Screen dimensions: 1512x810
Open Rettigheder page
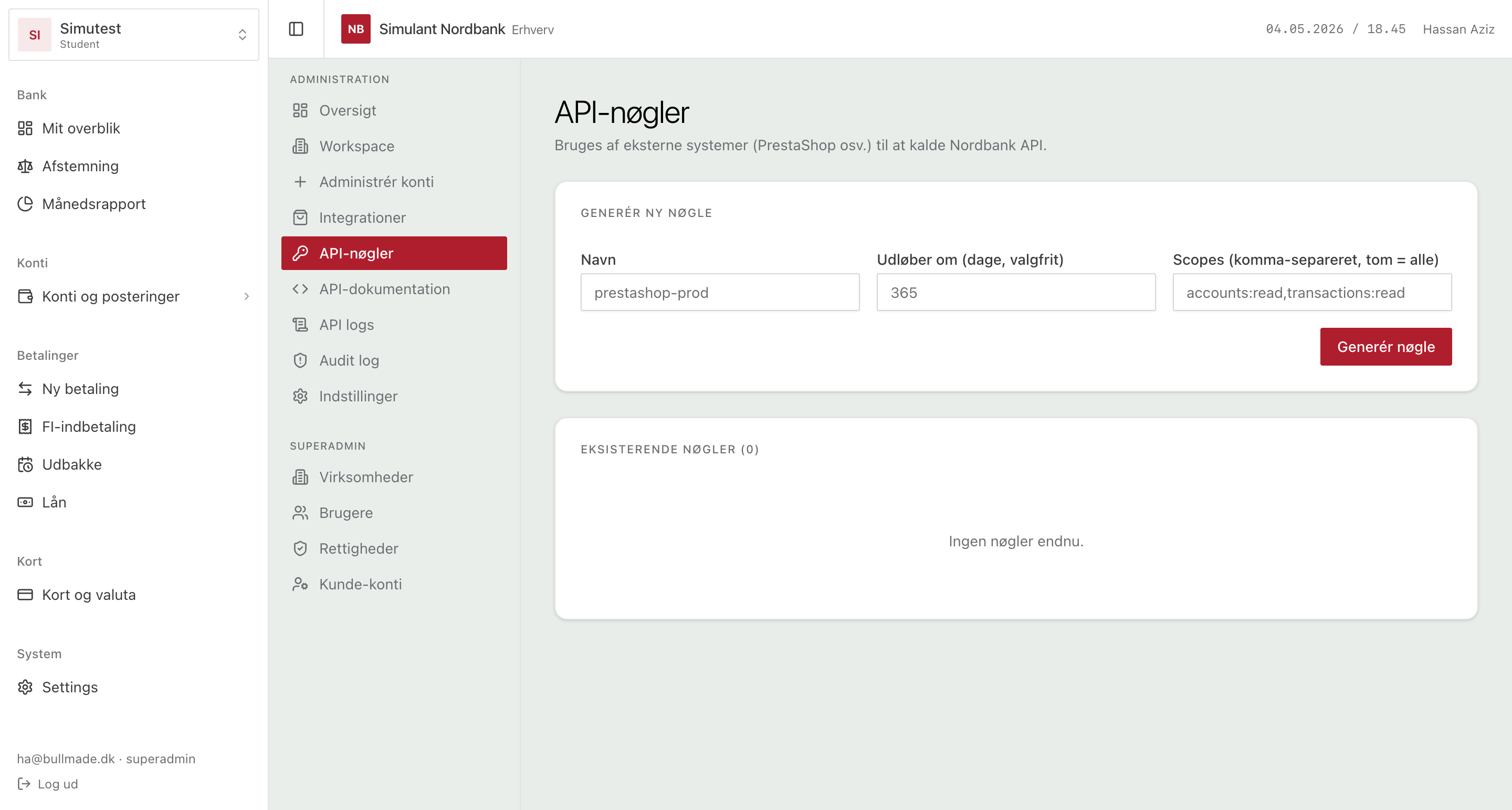point(394,548)
